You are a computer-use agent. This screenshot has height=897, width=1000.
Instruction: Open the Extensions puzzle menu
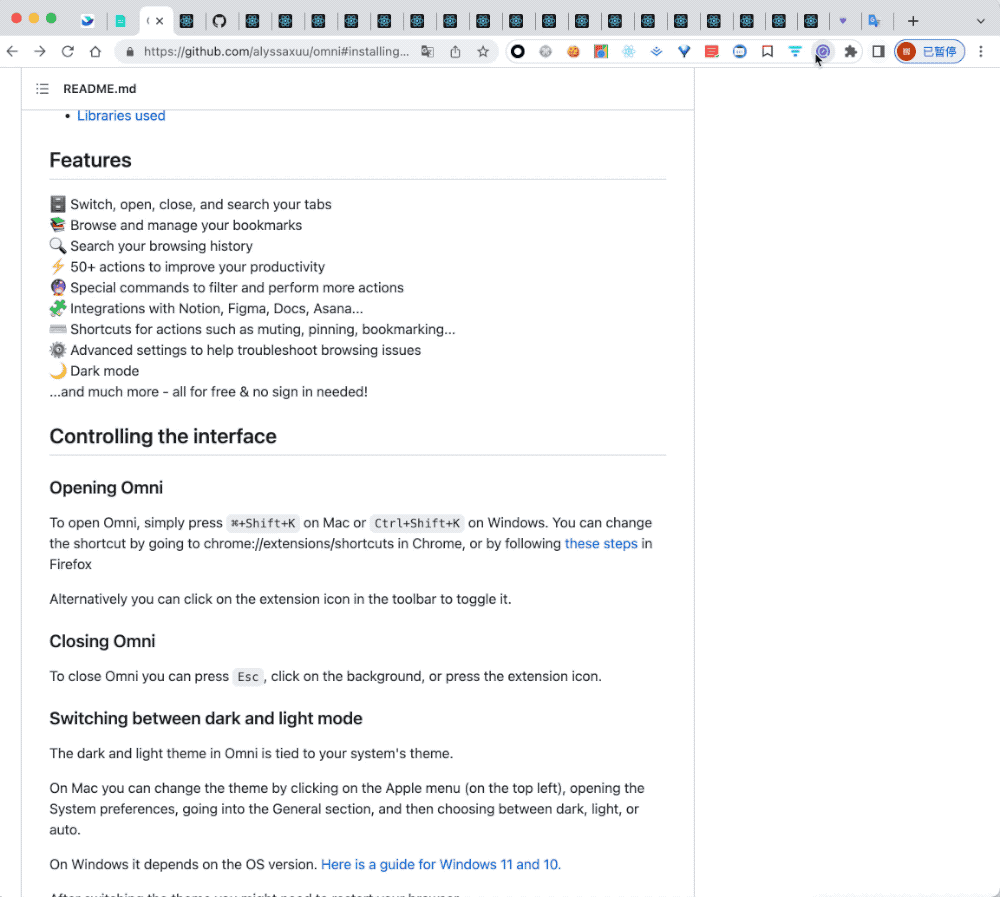point(851,52)
